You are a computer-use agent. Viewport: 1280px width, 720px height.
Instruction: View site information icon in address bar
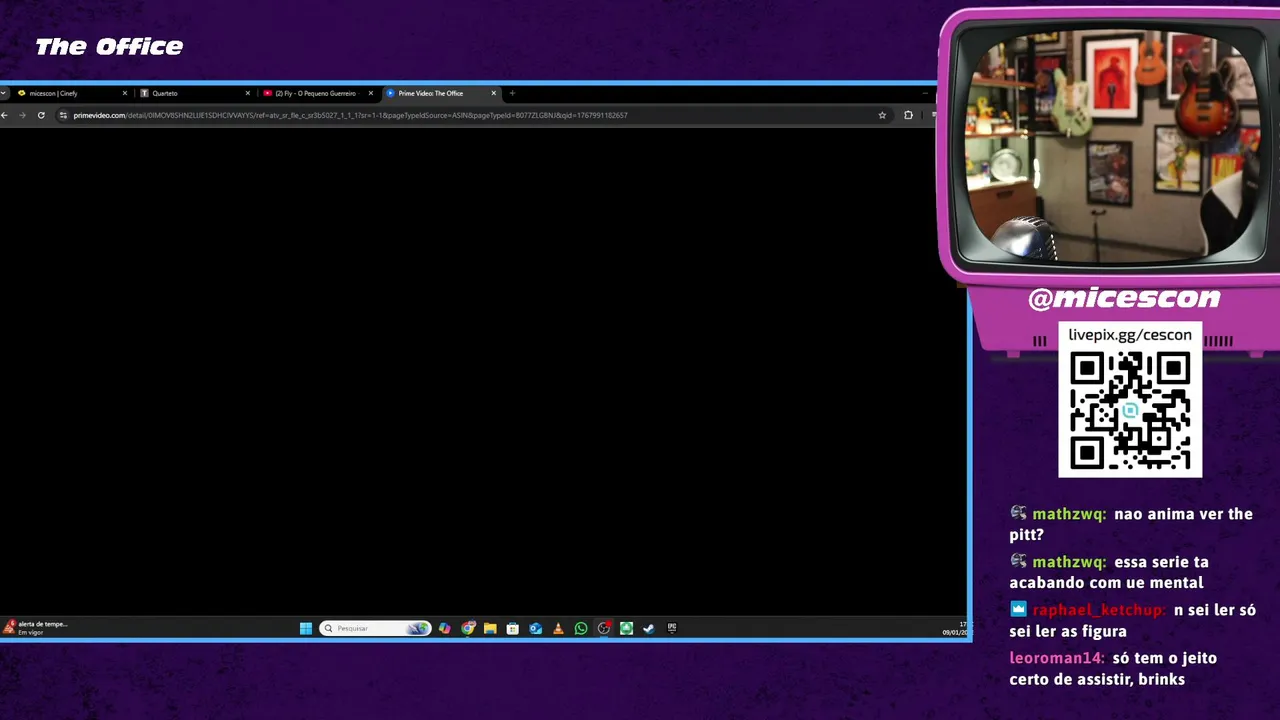(63, 115)
